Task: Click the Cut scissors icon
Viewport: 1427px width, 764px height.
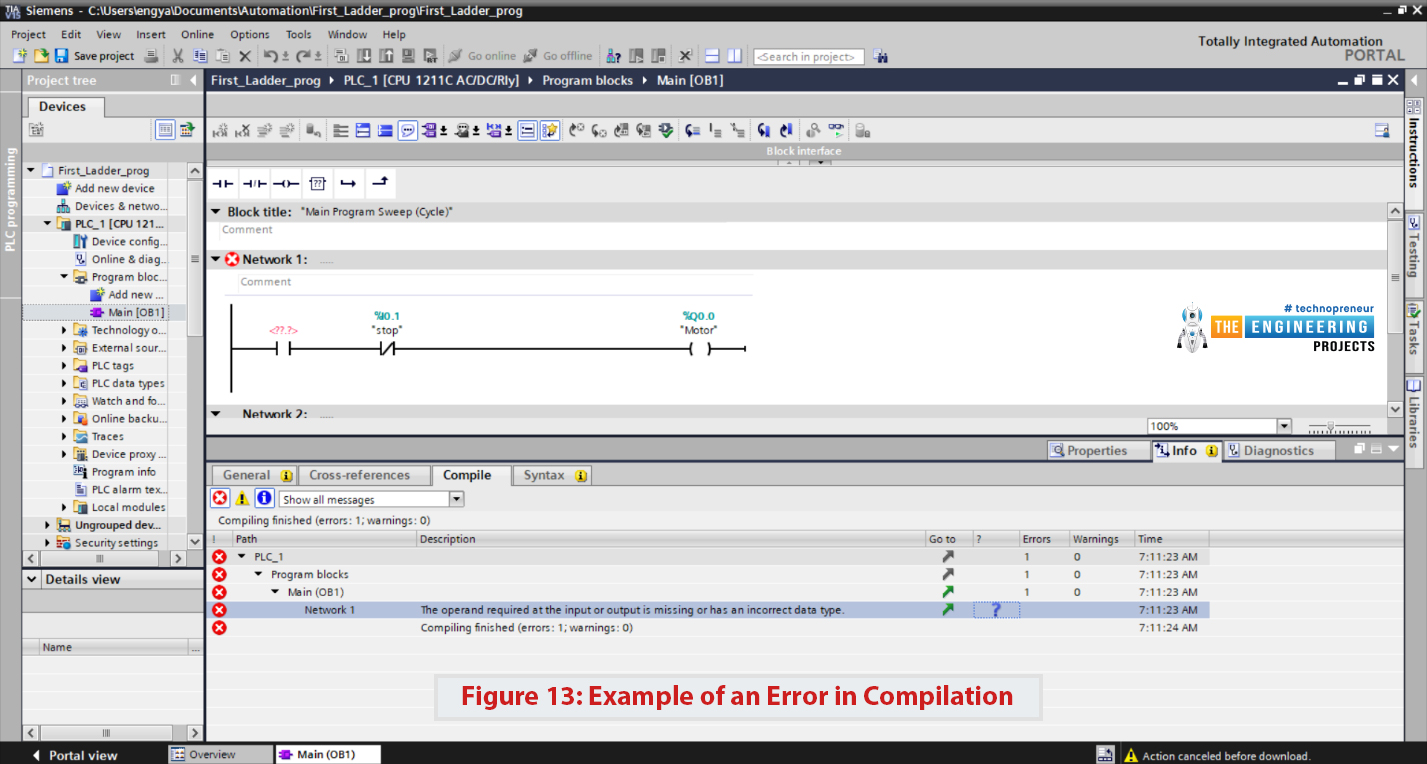Action: pos(178,56)
